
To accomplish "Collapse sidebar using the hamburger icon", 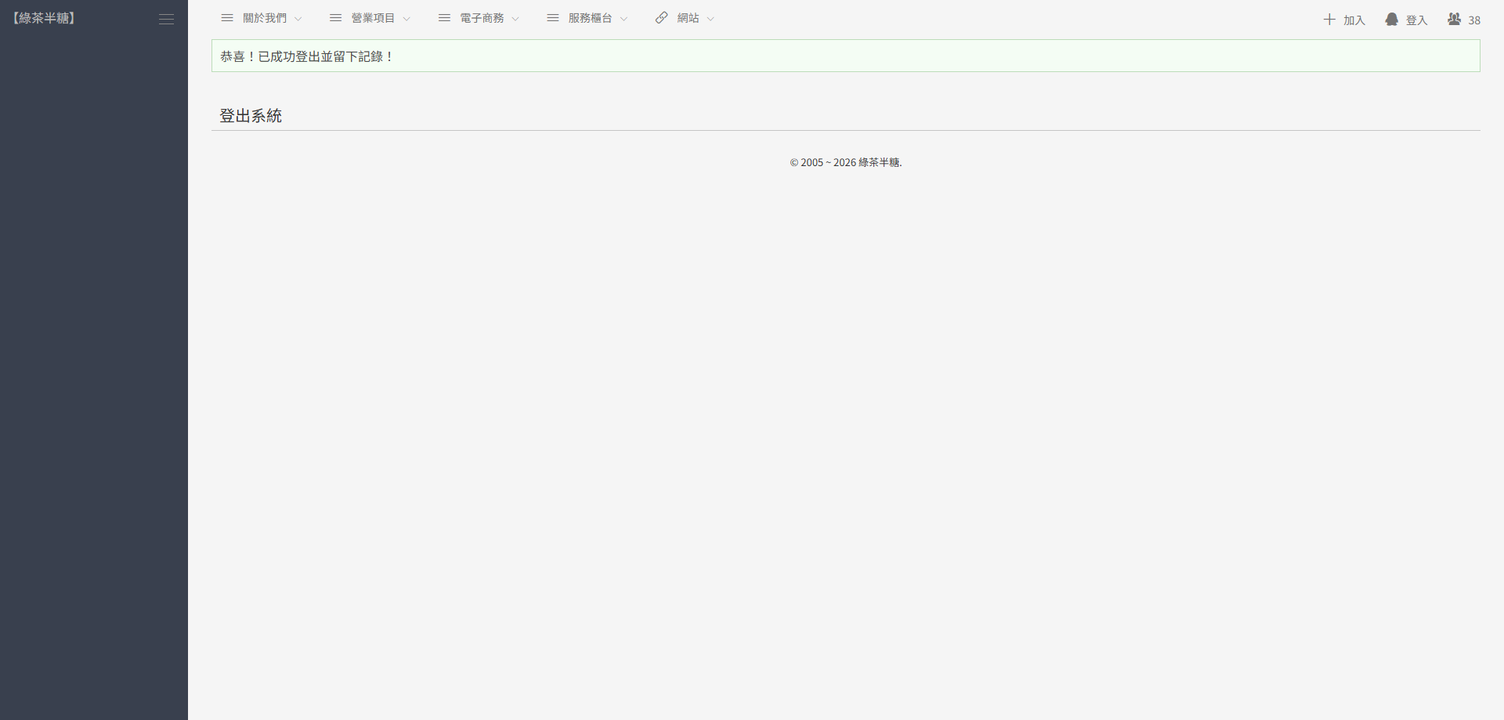I will pyautogui.click(x=166, y=19).
